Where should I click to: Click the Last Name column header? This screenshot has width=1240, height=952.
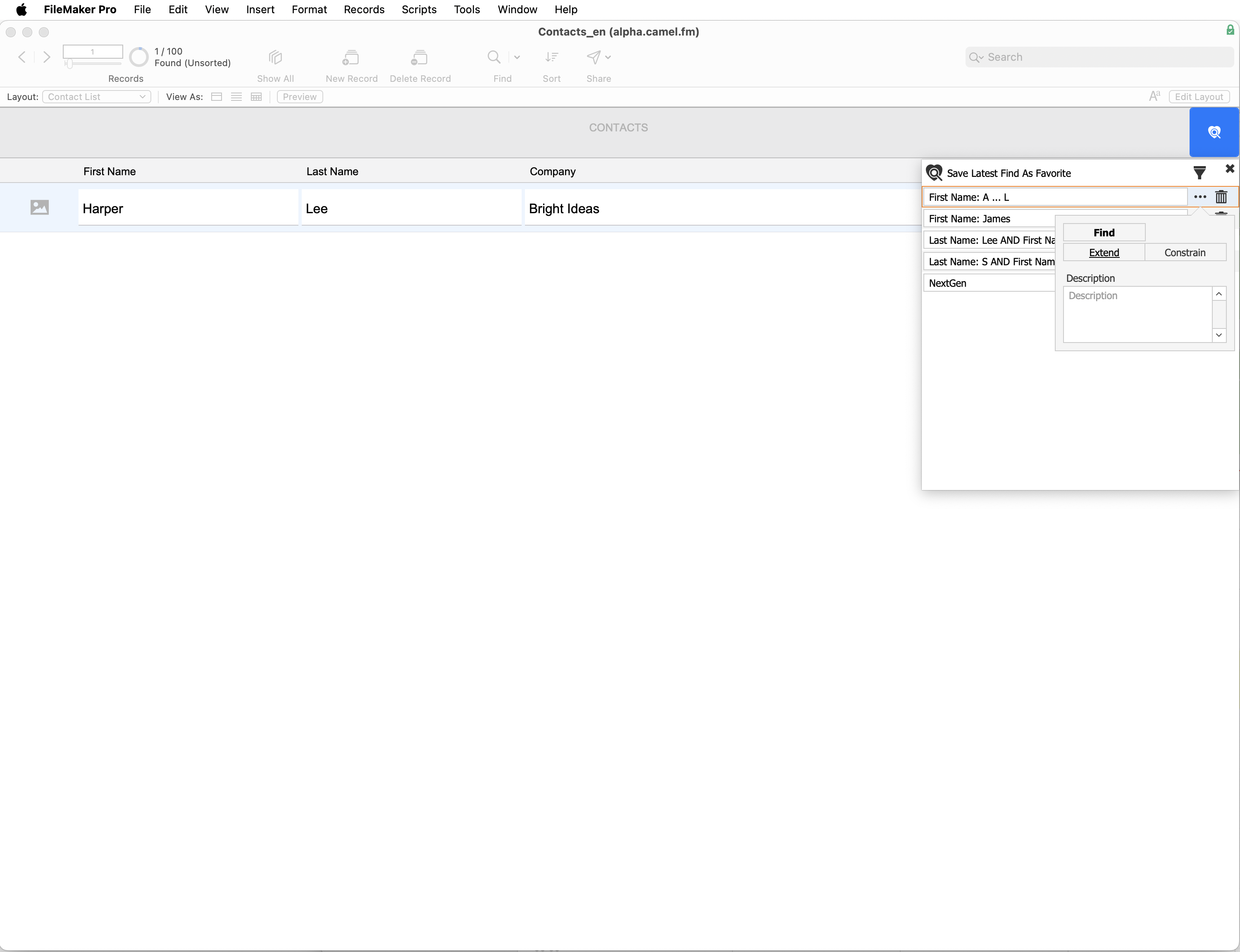pyautogui.click(x=332, y=172)
